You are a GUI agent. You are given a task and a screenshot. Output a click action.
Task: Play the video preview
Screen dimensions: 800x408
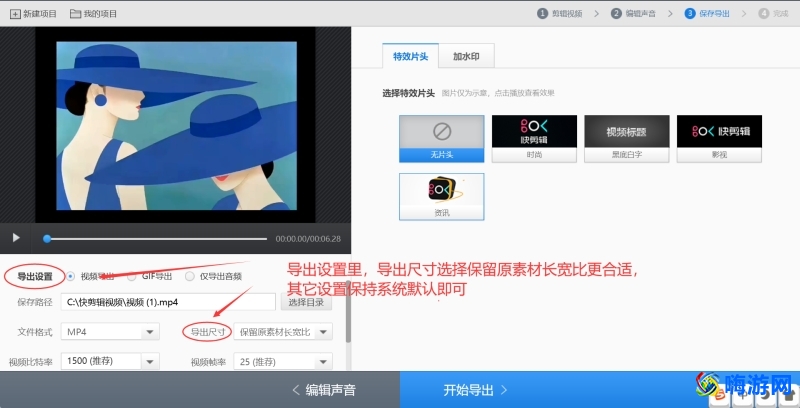16,238
